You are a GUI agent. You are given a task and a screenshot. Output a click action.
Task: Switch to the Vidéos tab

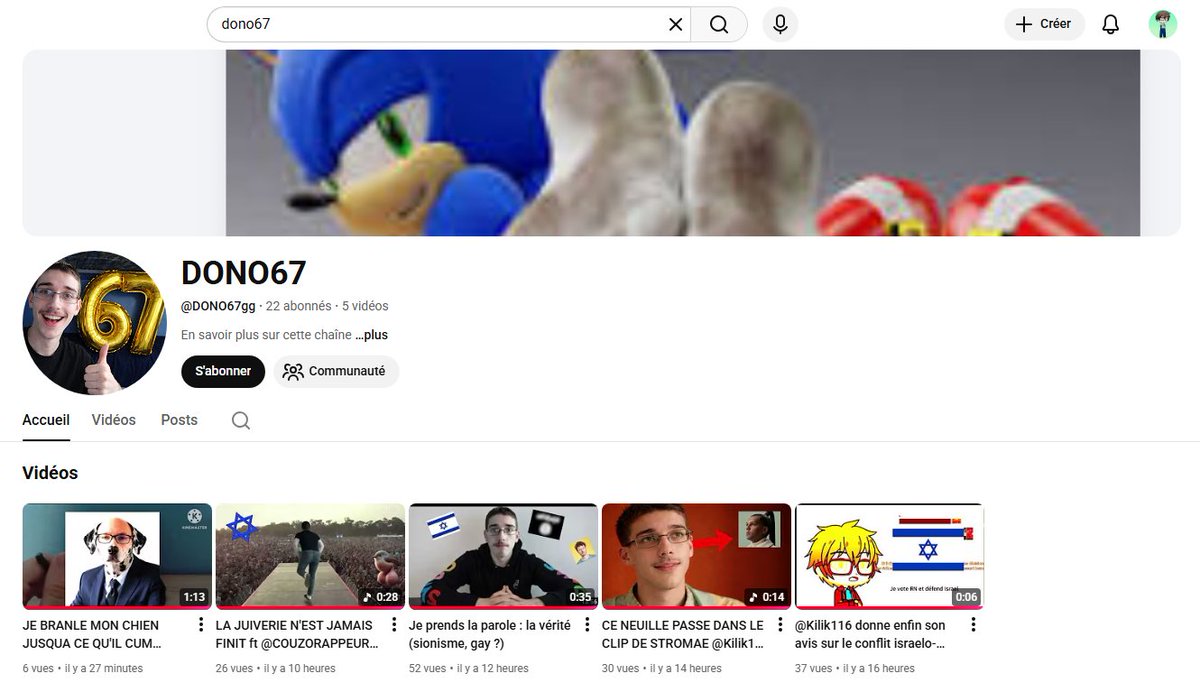pos(113,420)
